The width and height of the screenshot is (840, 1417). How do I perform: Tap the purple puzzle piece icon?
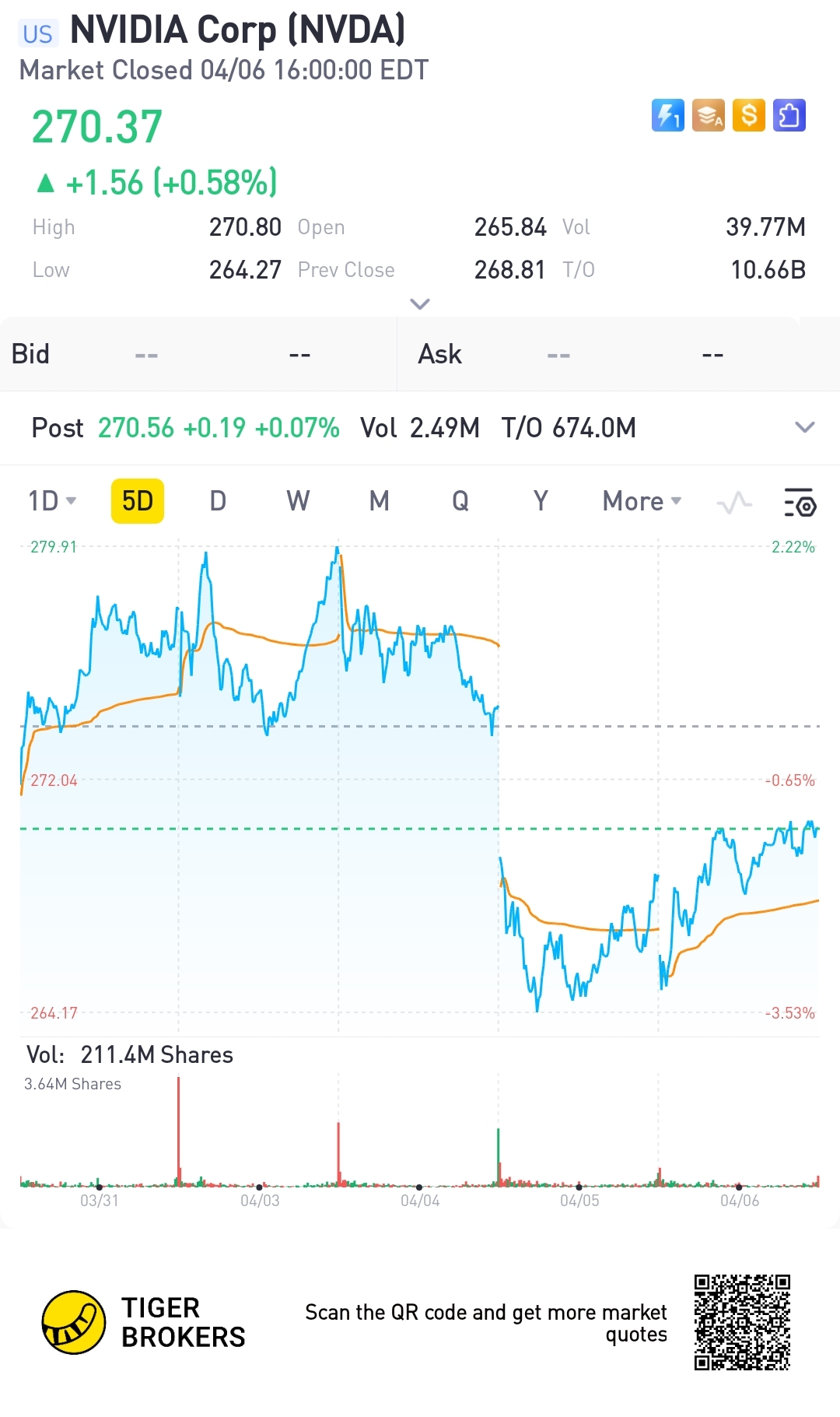point(789,116)
